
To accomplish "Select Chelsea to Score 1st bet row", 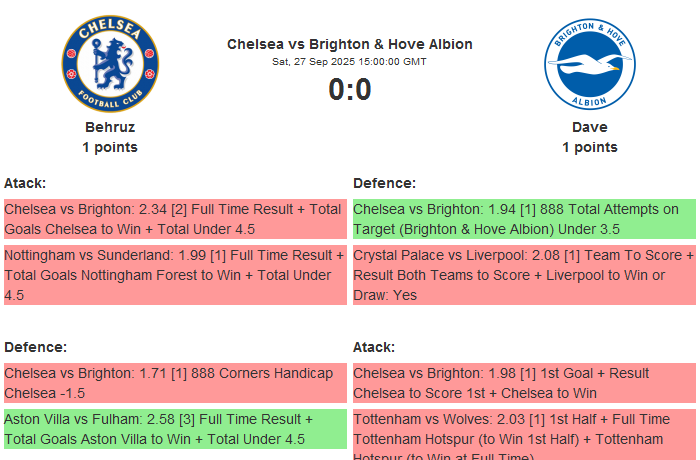I will [x=523, y=383].
